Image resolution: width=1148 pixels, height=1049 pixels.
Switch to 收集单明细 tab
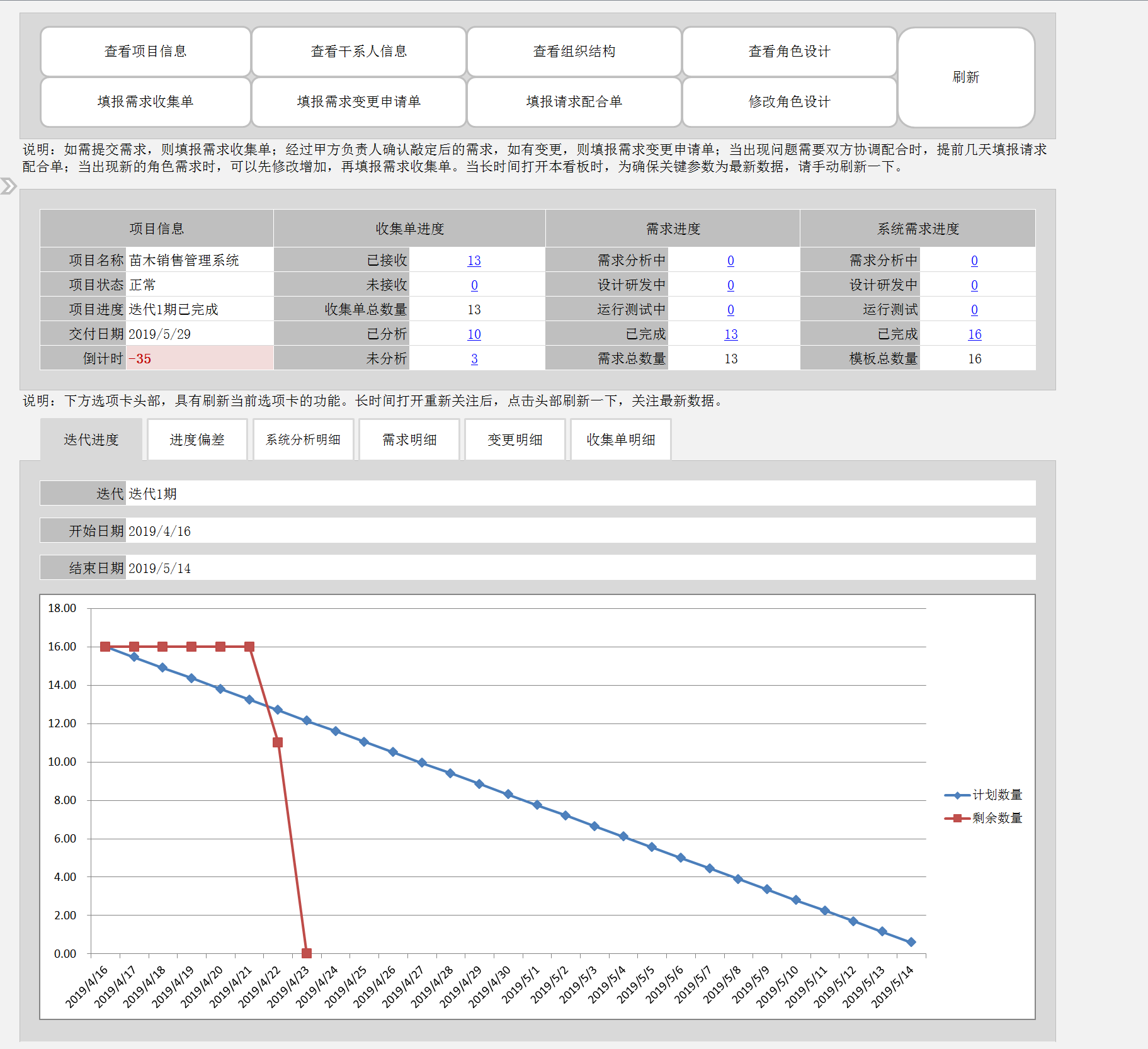coord(620,439)
